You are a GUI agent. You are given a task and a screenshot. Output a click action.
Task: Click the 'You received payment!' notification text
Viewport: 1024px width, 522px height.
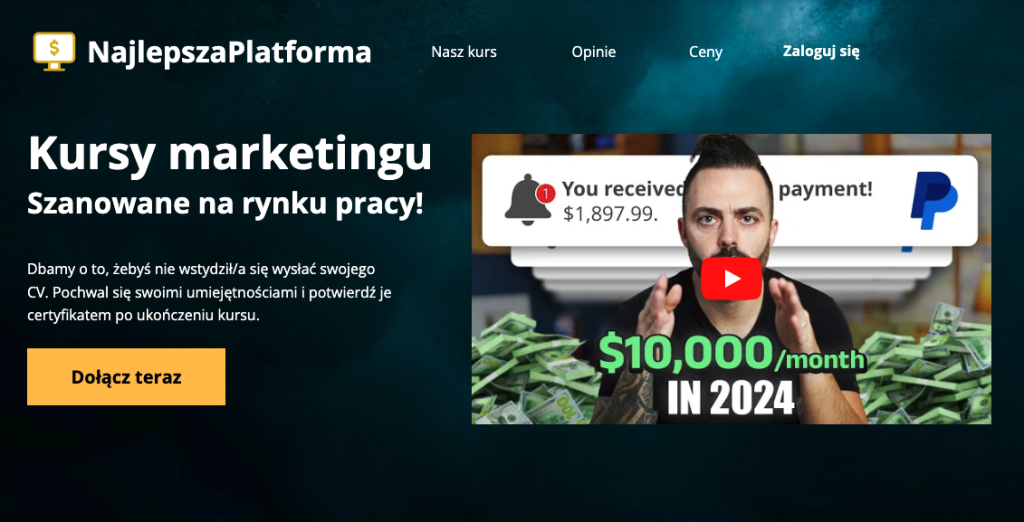click(717, 189)
